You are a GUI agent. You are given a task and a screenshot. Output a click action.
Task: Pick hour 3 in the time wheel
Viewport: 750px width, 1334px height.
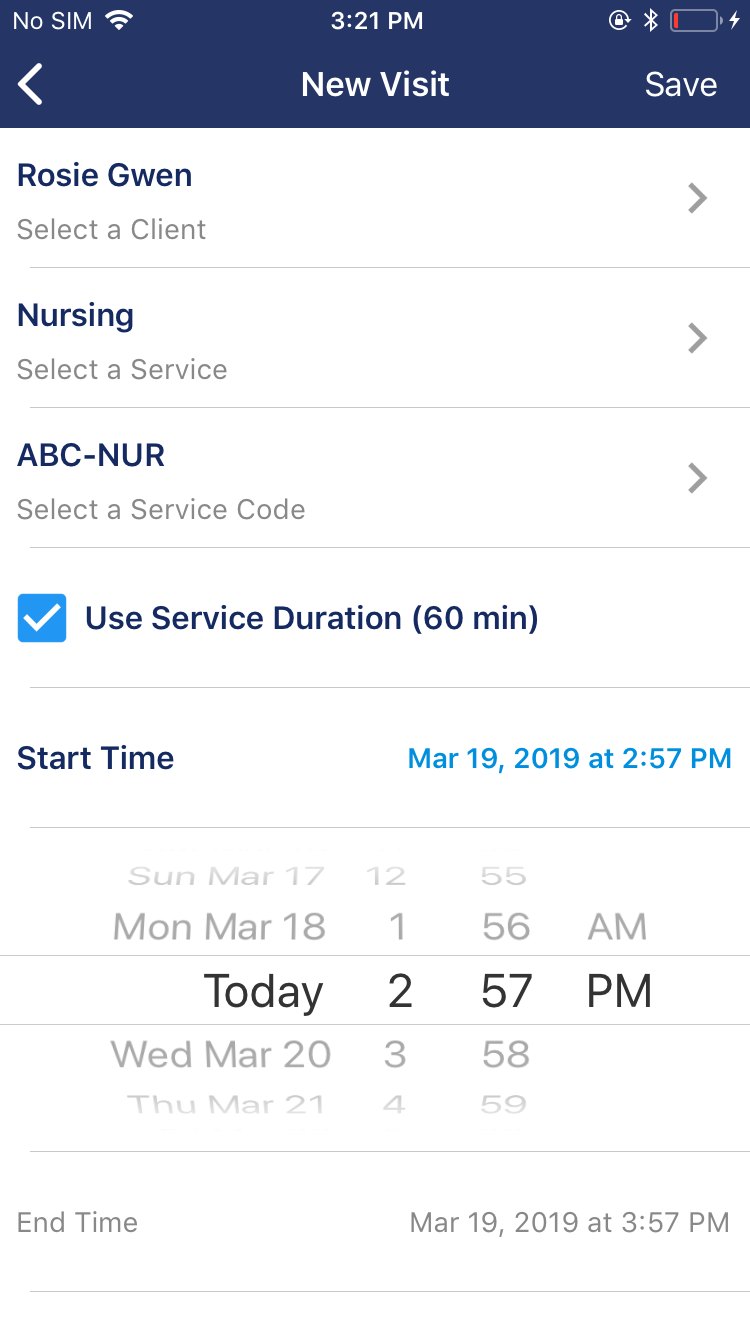pos(396,1054)
